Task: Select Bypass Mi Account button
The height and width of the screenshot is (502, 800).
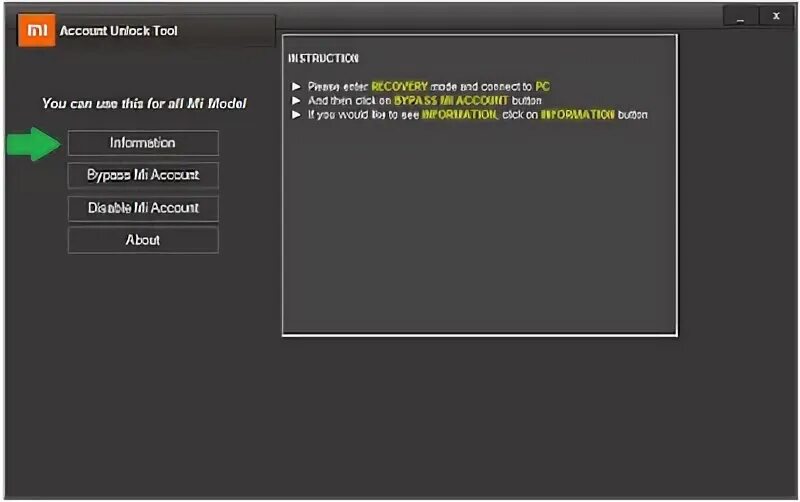Action: pyautogui.click(x=143, y=175)
